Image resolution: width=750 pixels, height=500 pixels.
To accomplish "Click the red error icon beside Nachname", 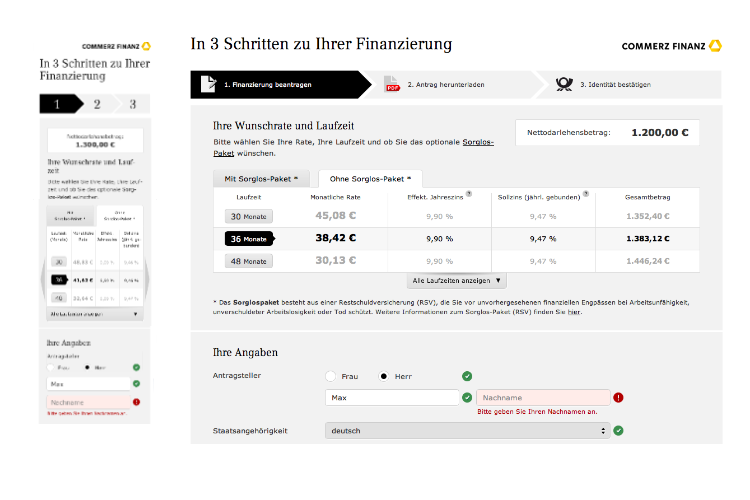I will [618, 398].
